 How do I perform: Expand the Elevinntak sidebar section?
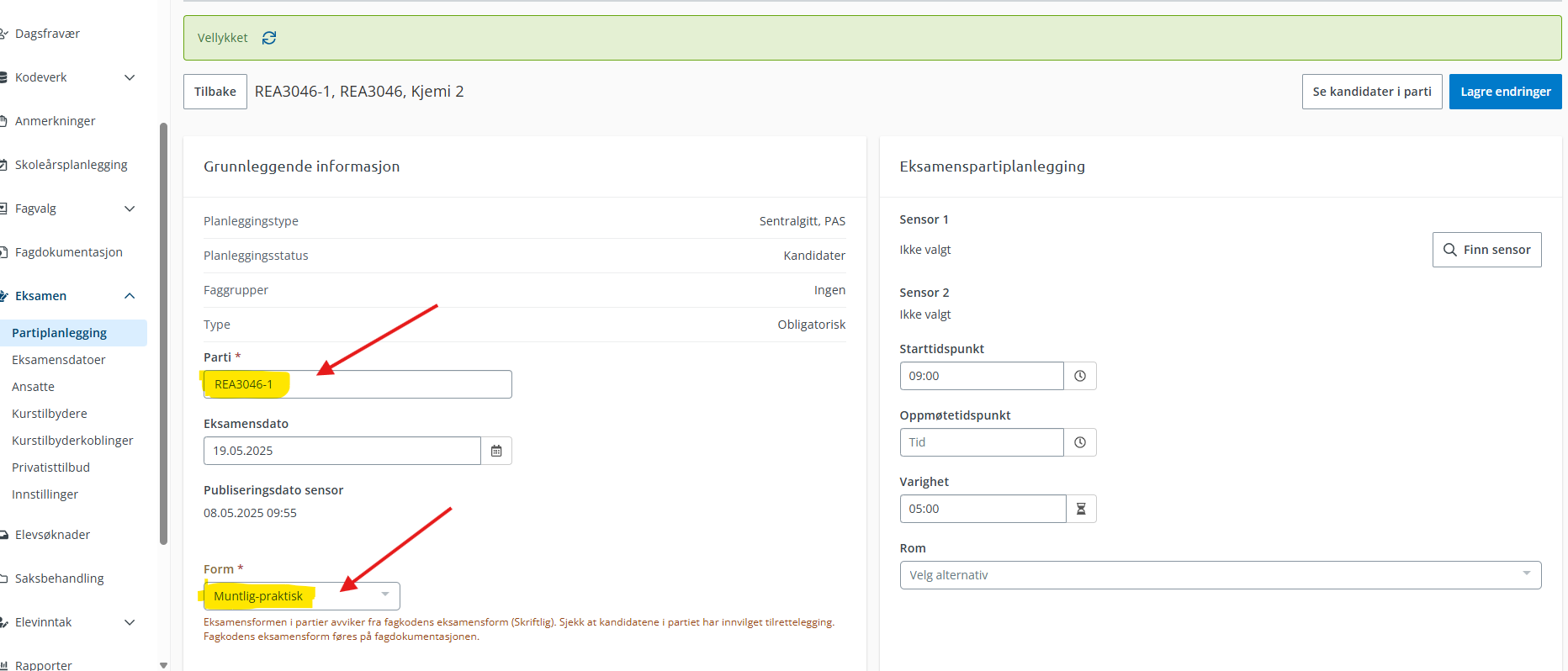coord(130,622)
